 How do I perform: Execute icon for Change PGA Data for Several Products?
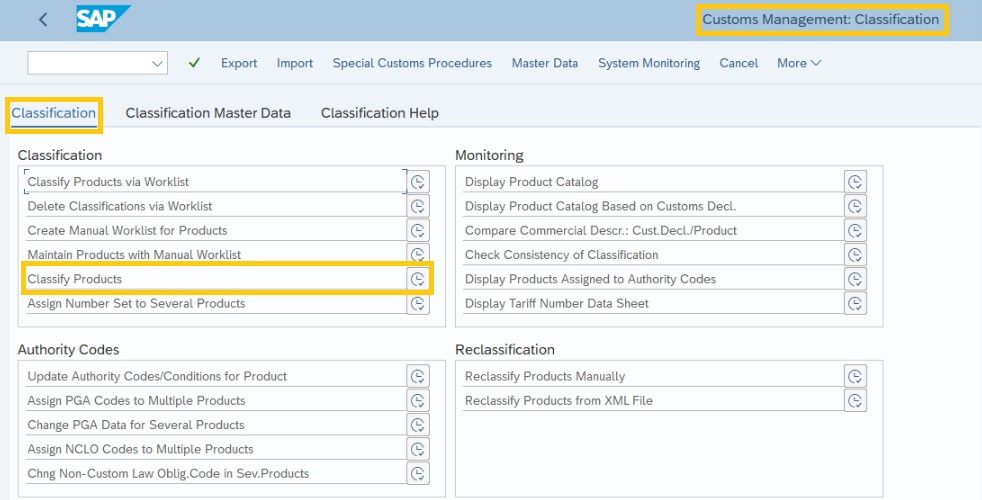tap(418, 425)
